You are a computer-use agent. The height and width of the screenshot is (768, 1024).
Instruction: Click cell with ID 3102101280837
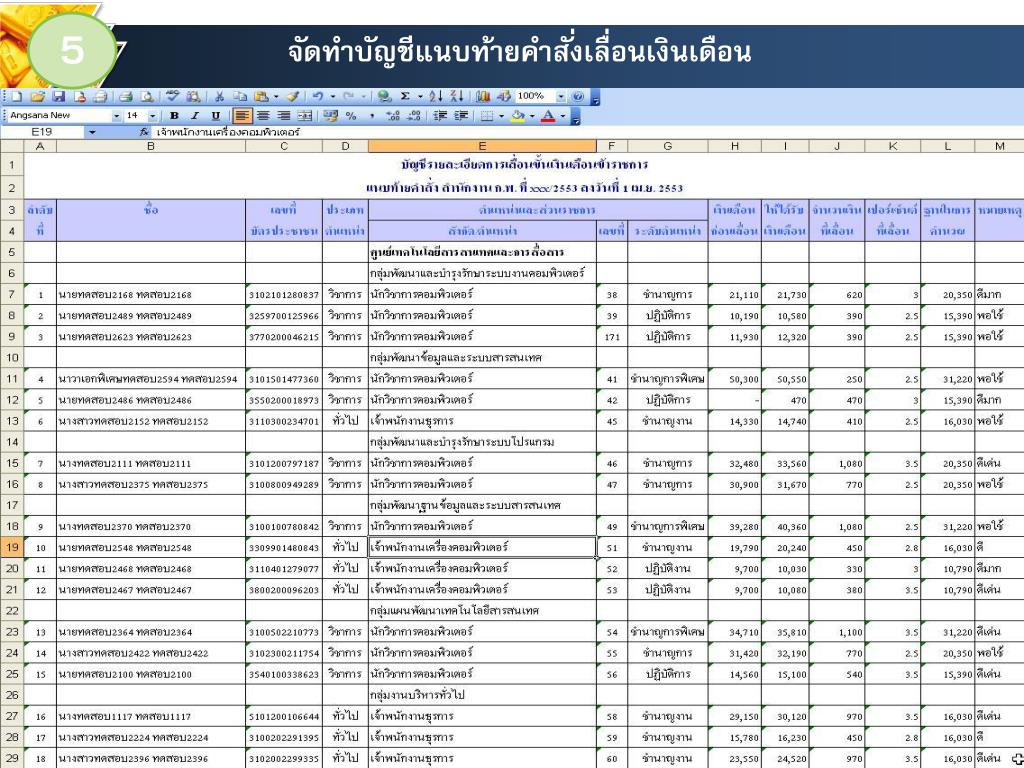point(284,295)
